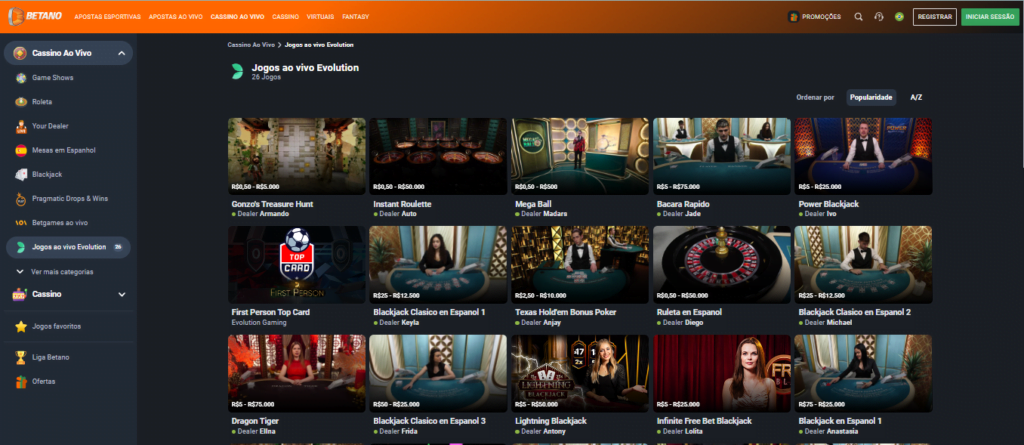Click the Blackjack cards icon
1024x445 pixels.
(21, 174)
